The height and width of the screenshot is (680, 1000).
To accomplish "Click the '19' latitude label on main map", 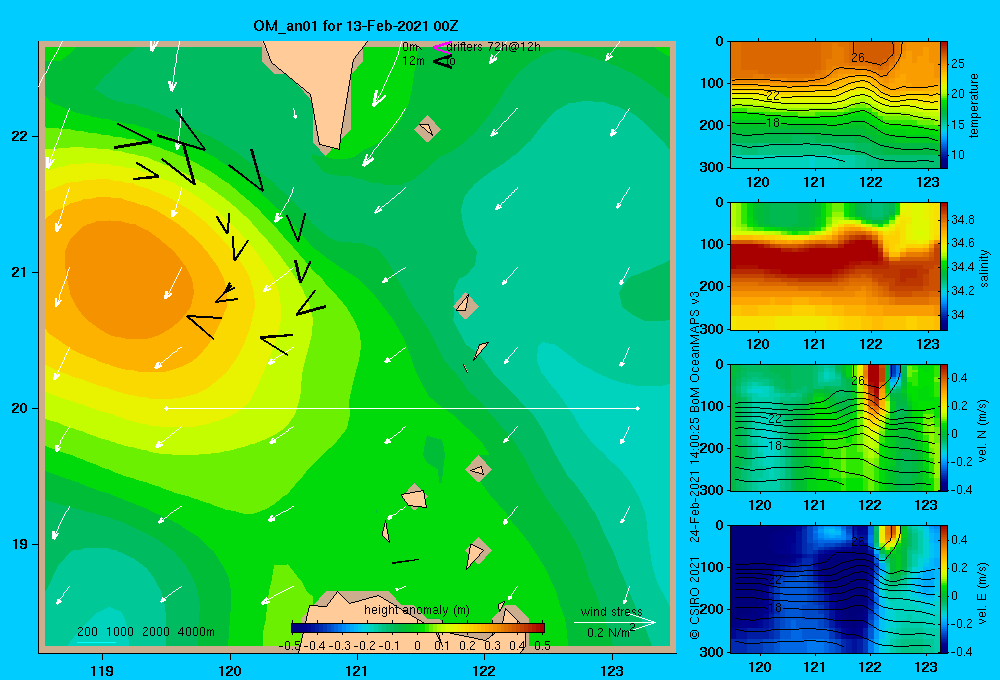I will 20,544.
